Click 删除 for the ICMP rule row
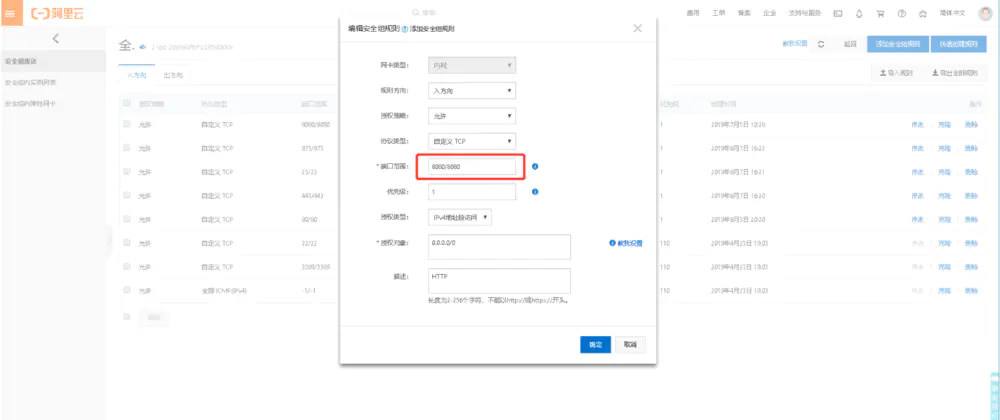The height and width of the screenshot is (420, 1000). pos(971,290)
